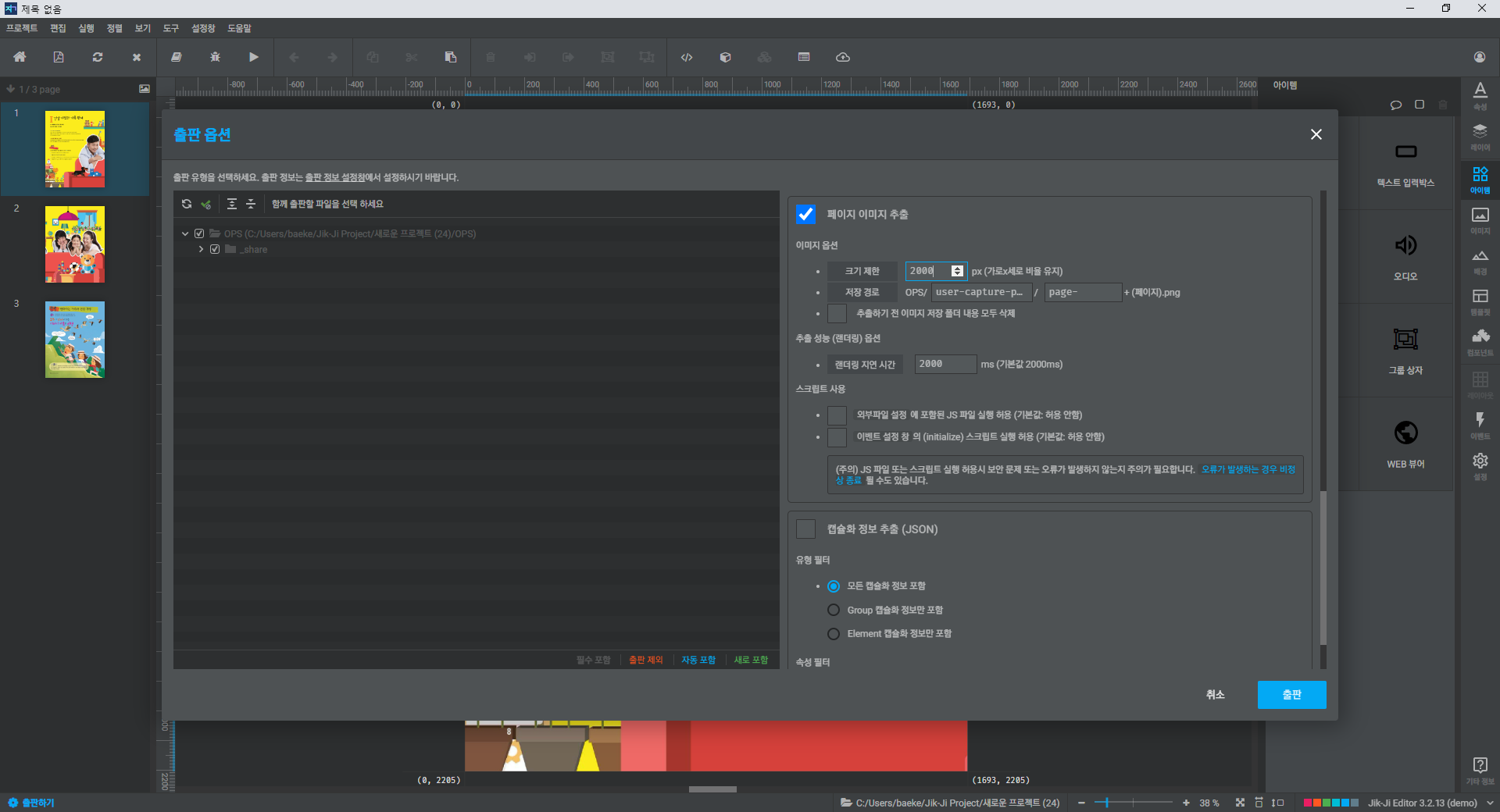Open the code editor icon in the toolbar
Image resolution: width=1500 pixels, height=812 pixels.
point(686,57)
